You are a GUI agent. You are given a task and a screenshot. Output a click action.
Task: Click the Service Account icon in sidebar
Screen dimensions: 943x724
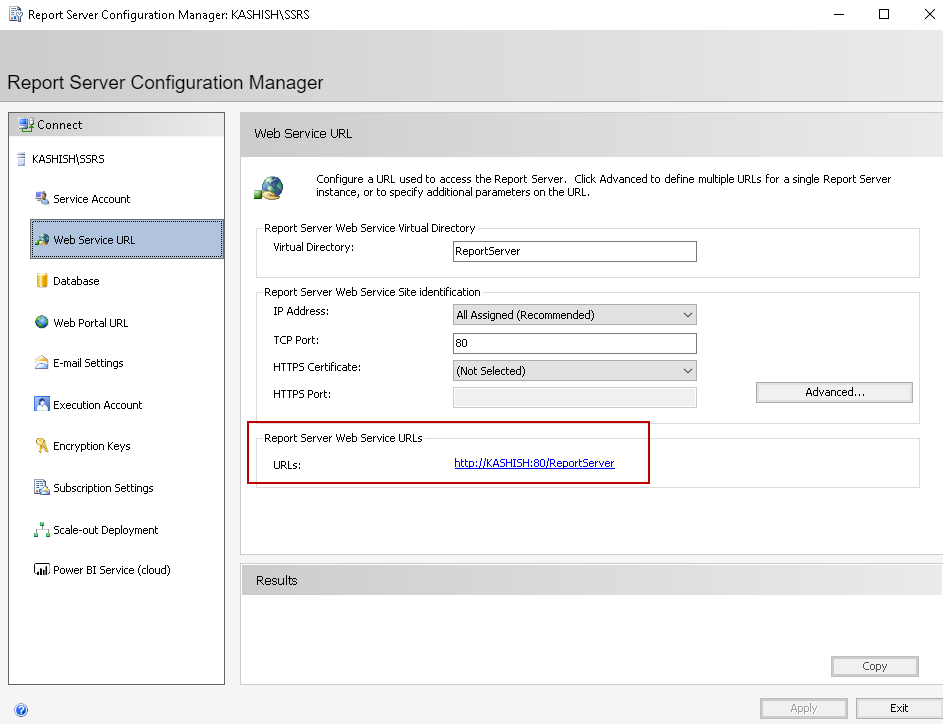tap(42, 198)
